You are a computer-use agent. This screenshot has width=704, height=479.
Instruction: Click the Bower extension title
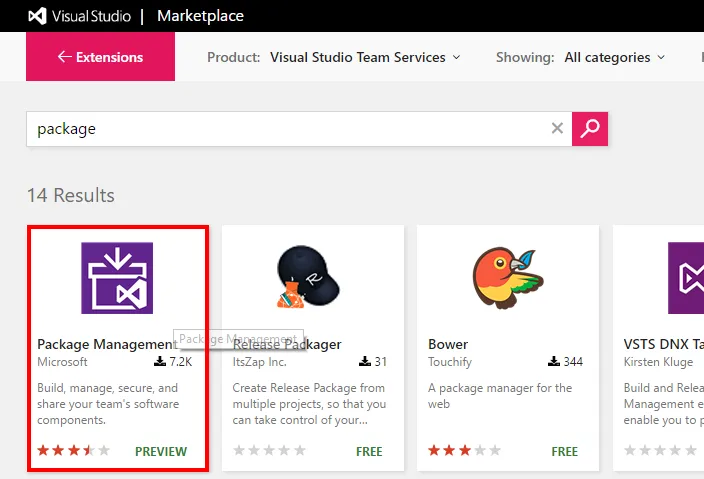448,344
